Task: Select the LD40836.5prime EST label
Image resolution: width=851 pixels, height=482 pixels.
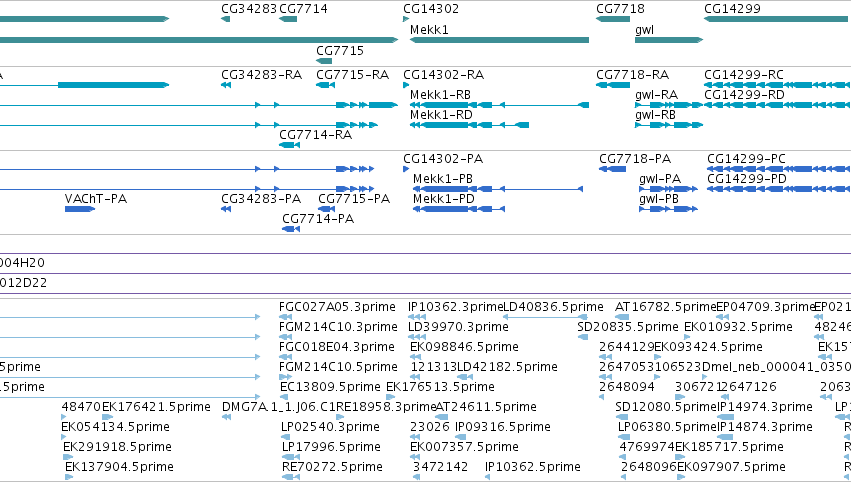Action: click(x=554, y=307)
